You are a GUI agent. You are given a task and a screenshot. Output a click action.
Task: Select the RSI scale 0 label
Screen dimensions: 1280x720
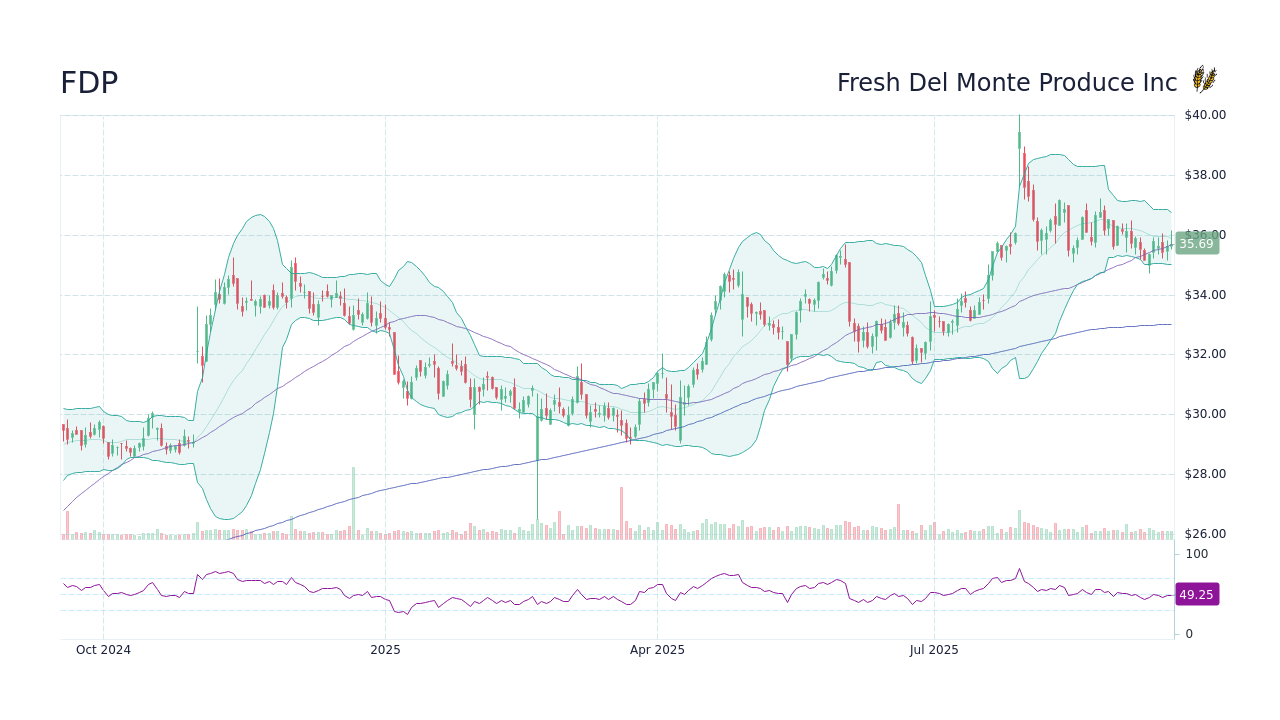coord(1189,634)
